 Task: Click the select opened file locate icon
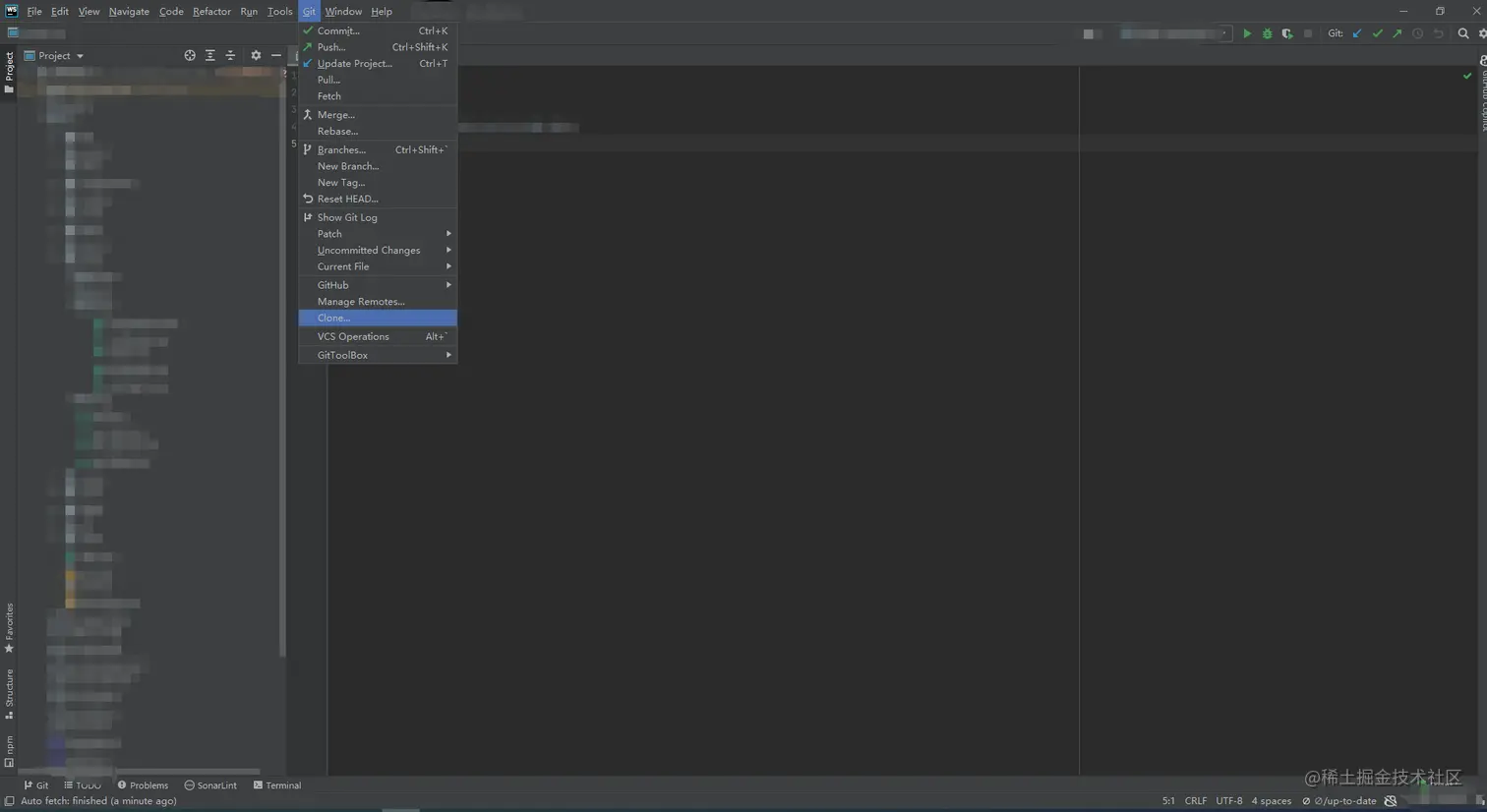(x=190, y=56)
